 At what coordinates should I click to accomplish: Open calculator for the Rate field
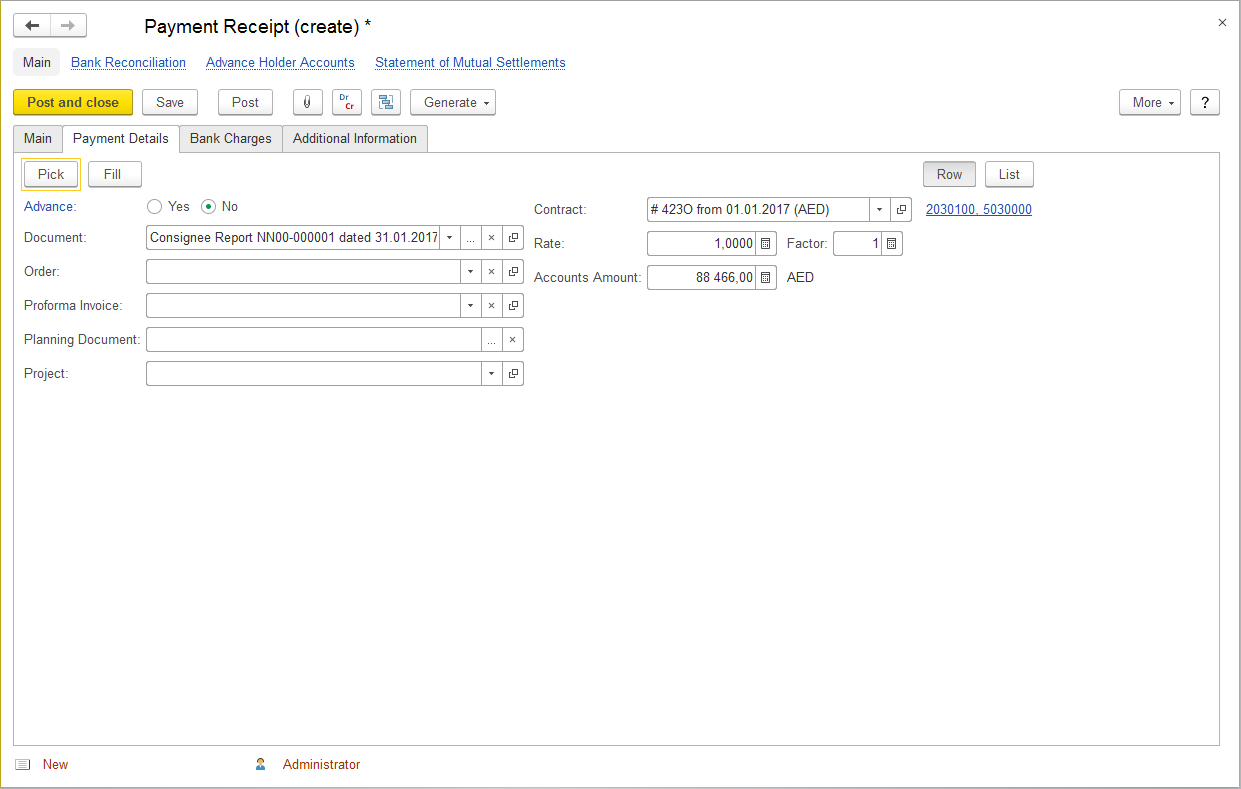765,244
